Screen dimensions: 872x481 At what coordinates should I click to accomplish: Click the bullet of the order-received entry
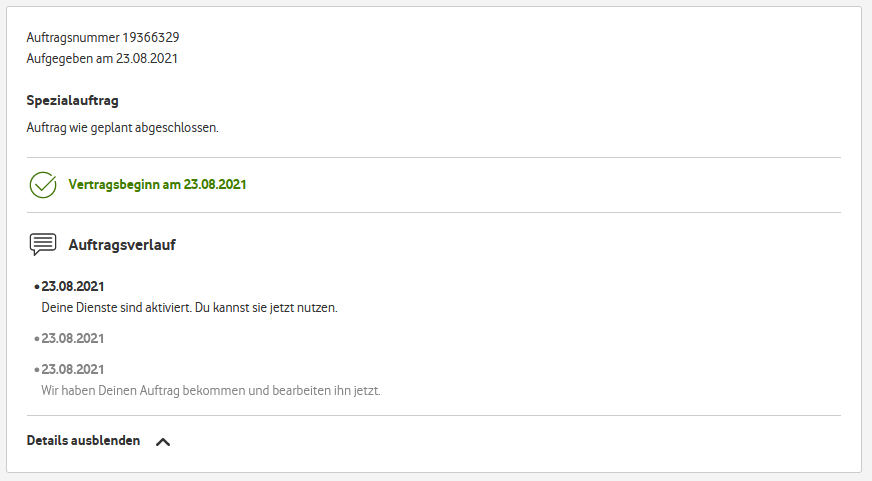37,371
